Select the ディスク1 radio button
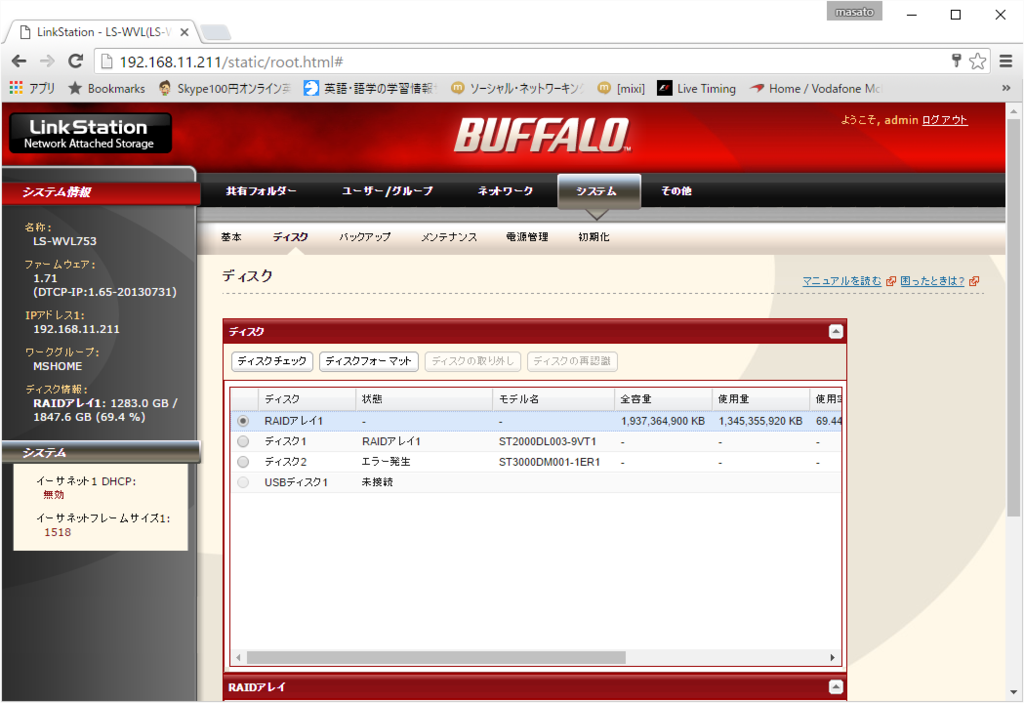This screenshot has height=703, width=1024. click(x=243, y=442)
